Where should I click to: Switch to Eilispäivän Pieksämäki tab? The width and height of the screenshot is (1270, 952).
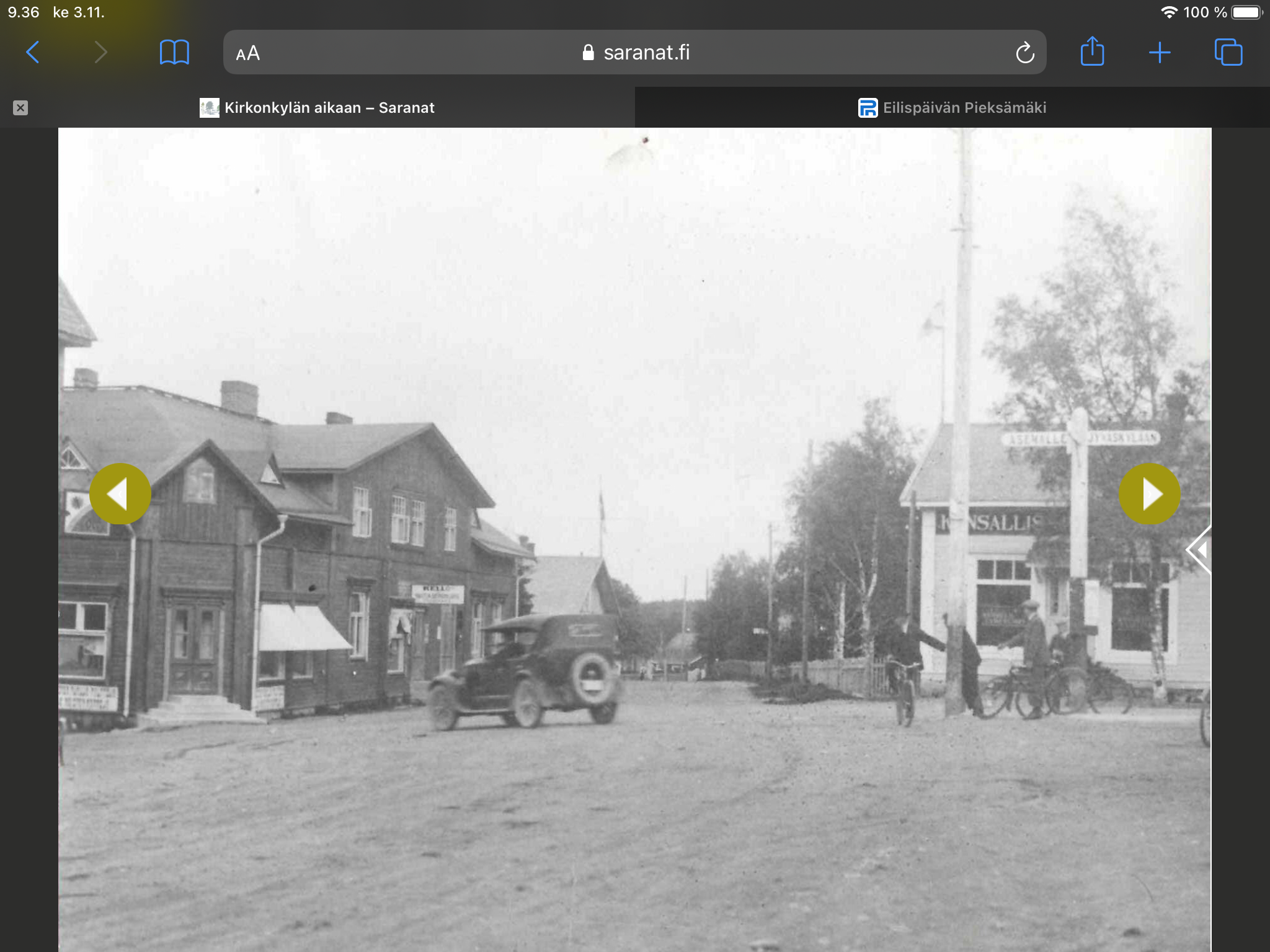952,108
